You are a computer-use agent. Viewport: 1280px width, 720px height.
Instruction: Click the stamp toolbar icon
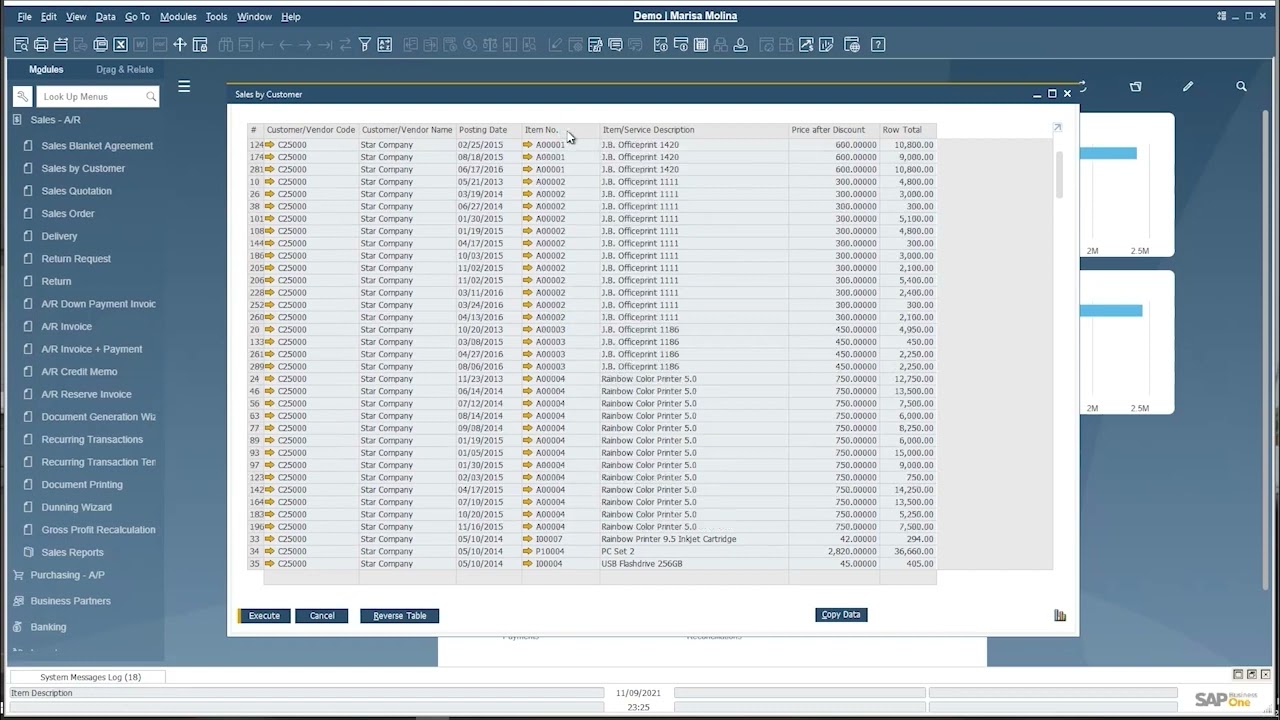click(x=740, y=45)
